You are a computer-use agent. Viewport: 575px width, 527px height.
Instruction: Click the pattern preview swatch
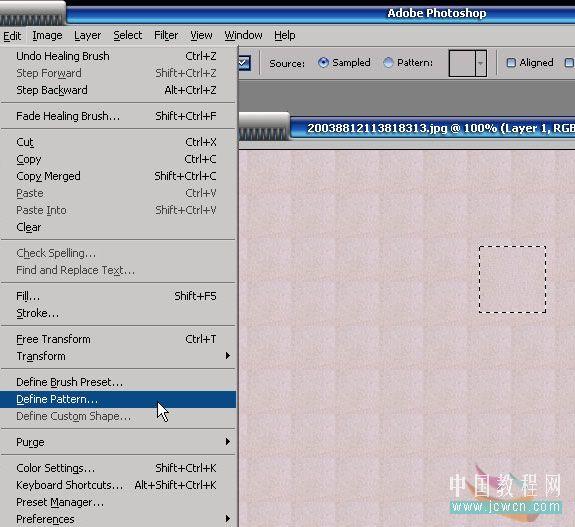pos(462,63)
